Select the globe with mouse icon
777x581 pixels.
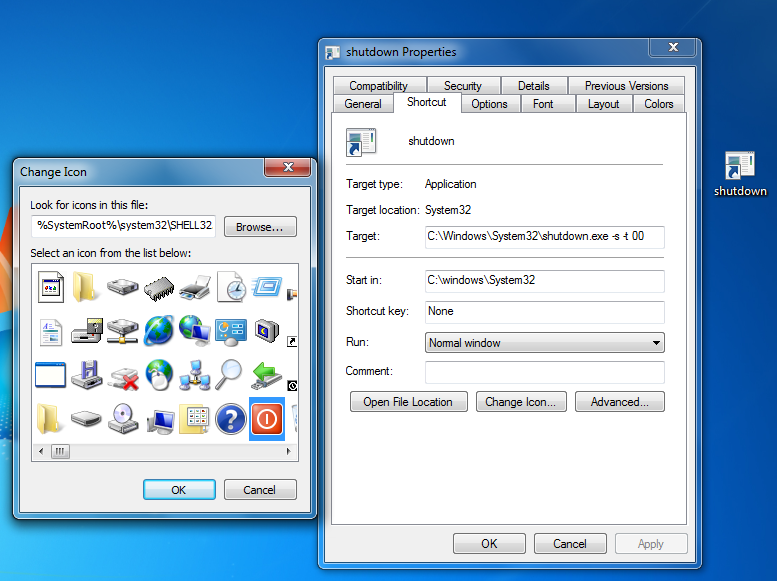159,375
